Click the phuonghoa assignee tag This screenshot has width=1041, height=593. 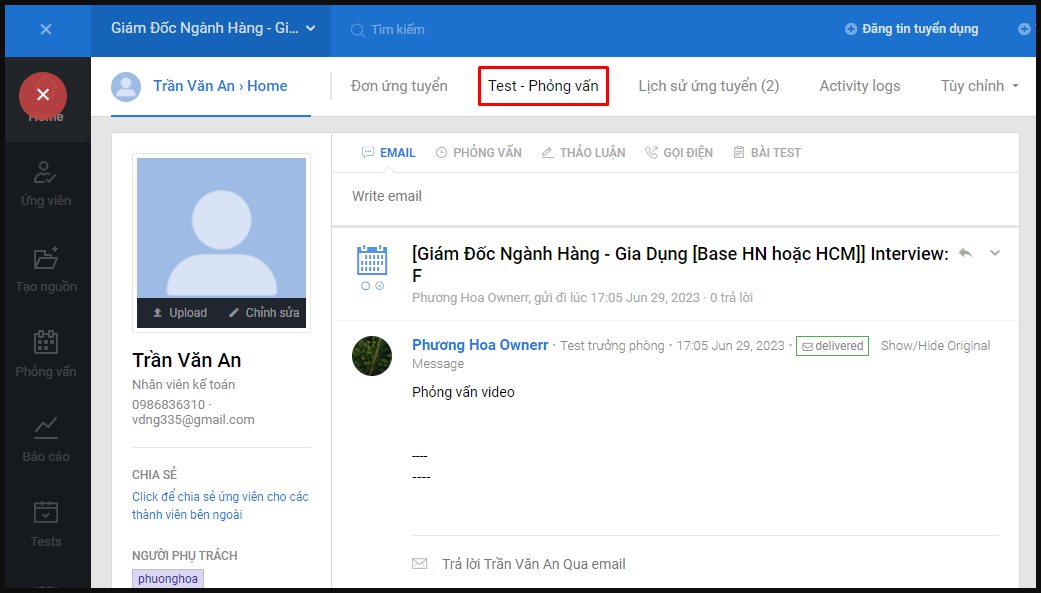click(x=168, y=579)
